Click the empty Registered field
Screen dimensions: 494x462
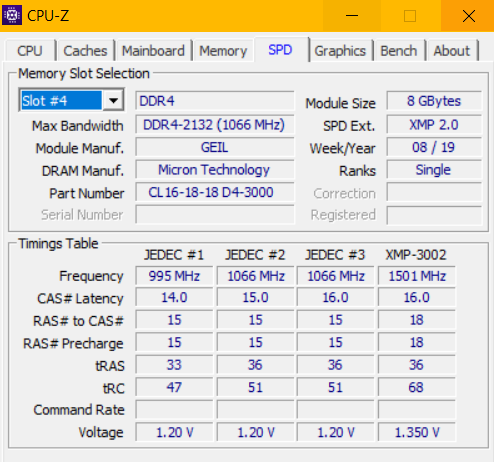coord(434,215)
